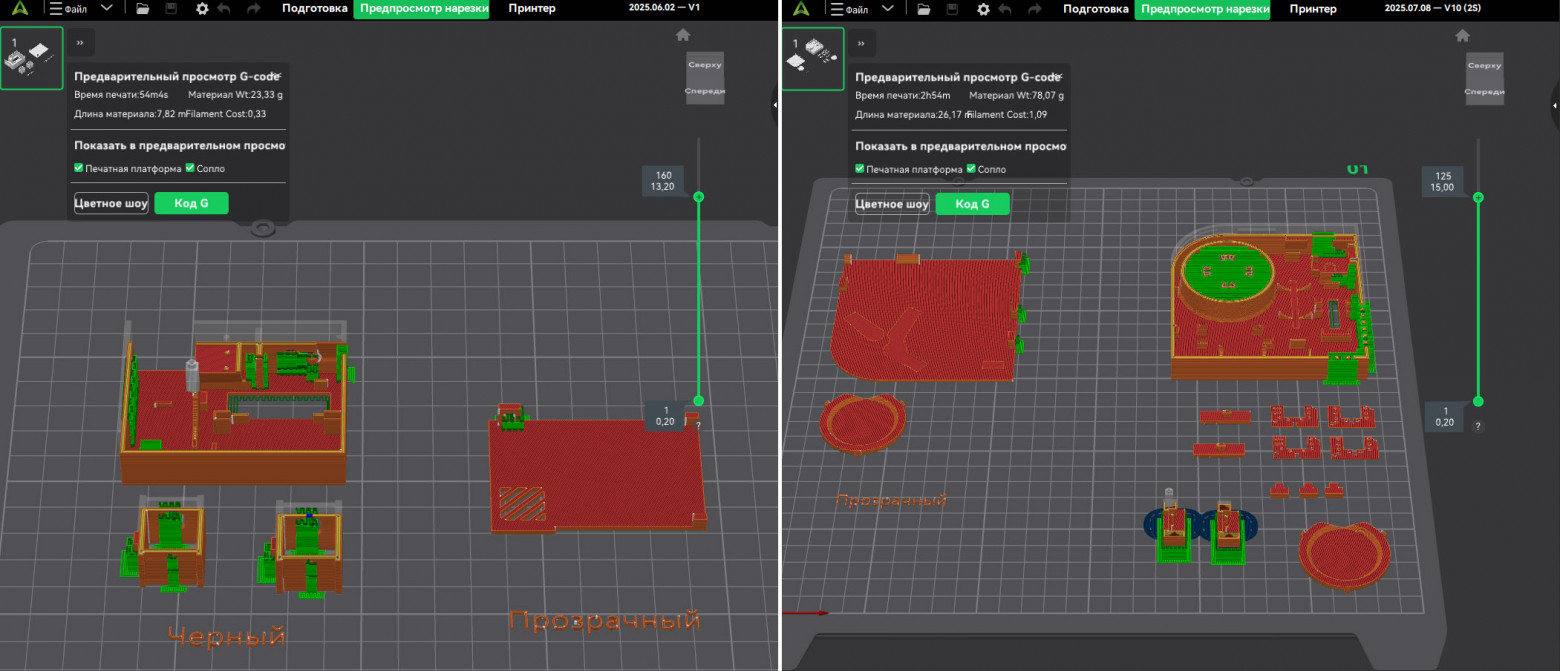Click Anycubic logo in V10 (2S) window
The width and height of the screenshot is (1560, 671).
[800, 9]
